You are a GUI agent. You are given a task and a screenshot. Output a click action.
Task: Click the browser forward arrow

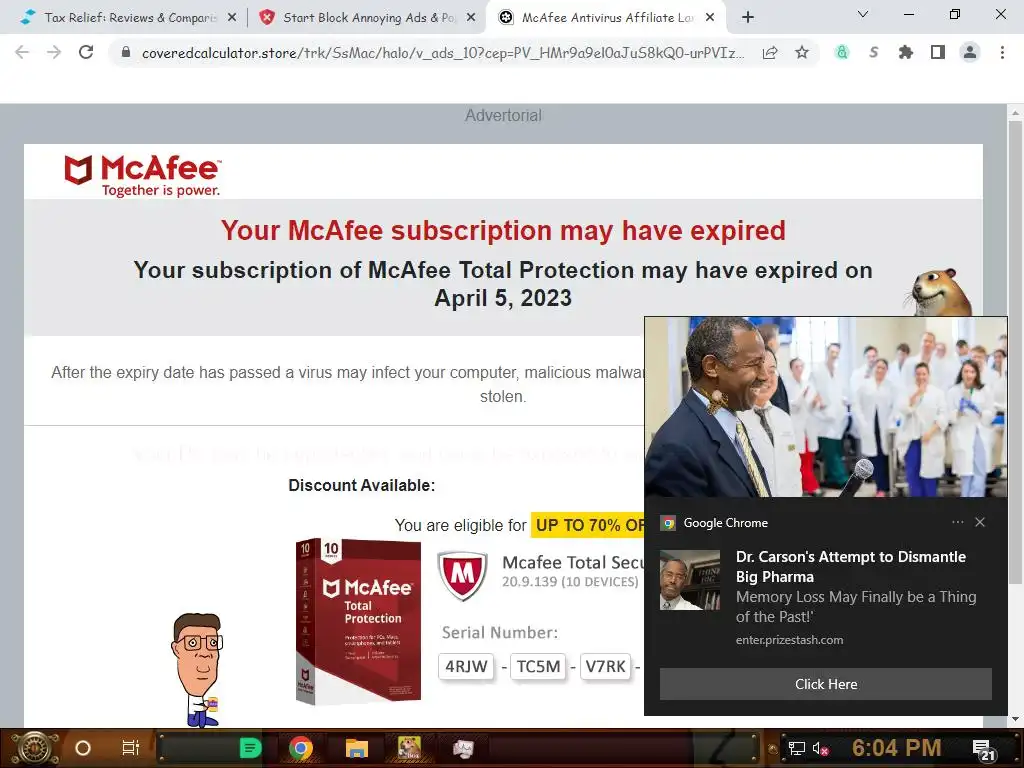click(54, 53)
